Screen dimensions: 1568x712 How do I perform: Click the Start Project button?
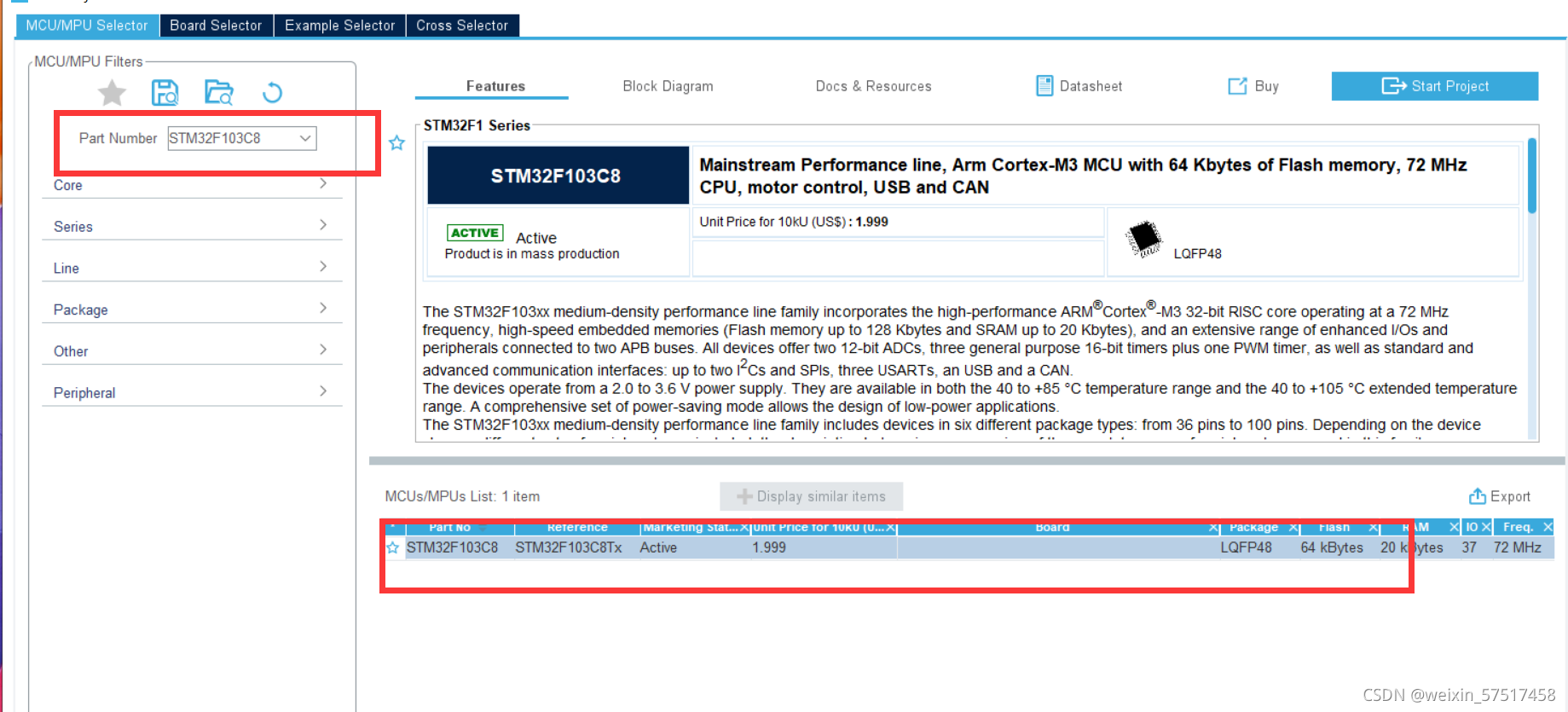tap(1435, 86)
